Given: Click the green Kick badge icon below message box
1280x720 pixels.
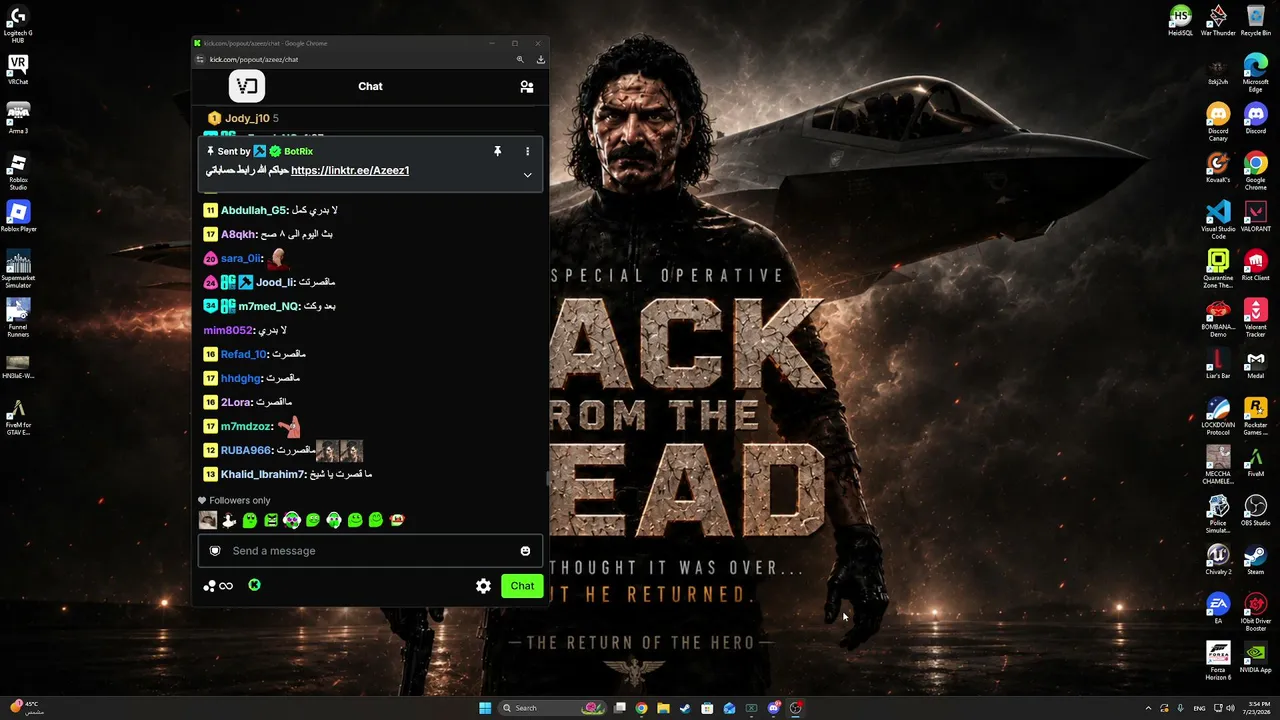Looking at the screenshot, I should click(254, 585).
